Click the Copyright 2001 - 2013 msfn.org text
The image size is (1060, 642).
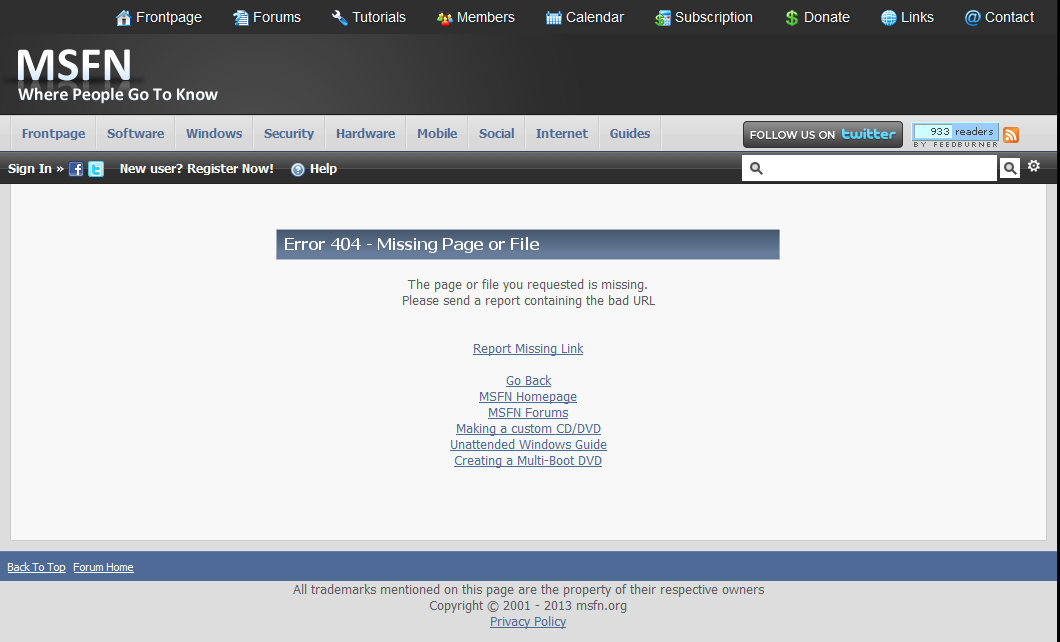[528, 606]
